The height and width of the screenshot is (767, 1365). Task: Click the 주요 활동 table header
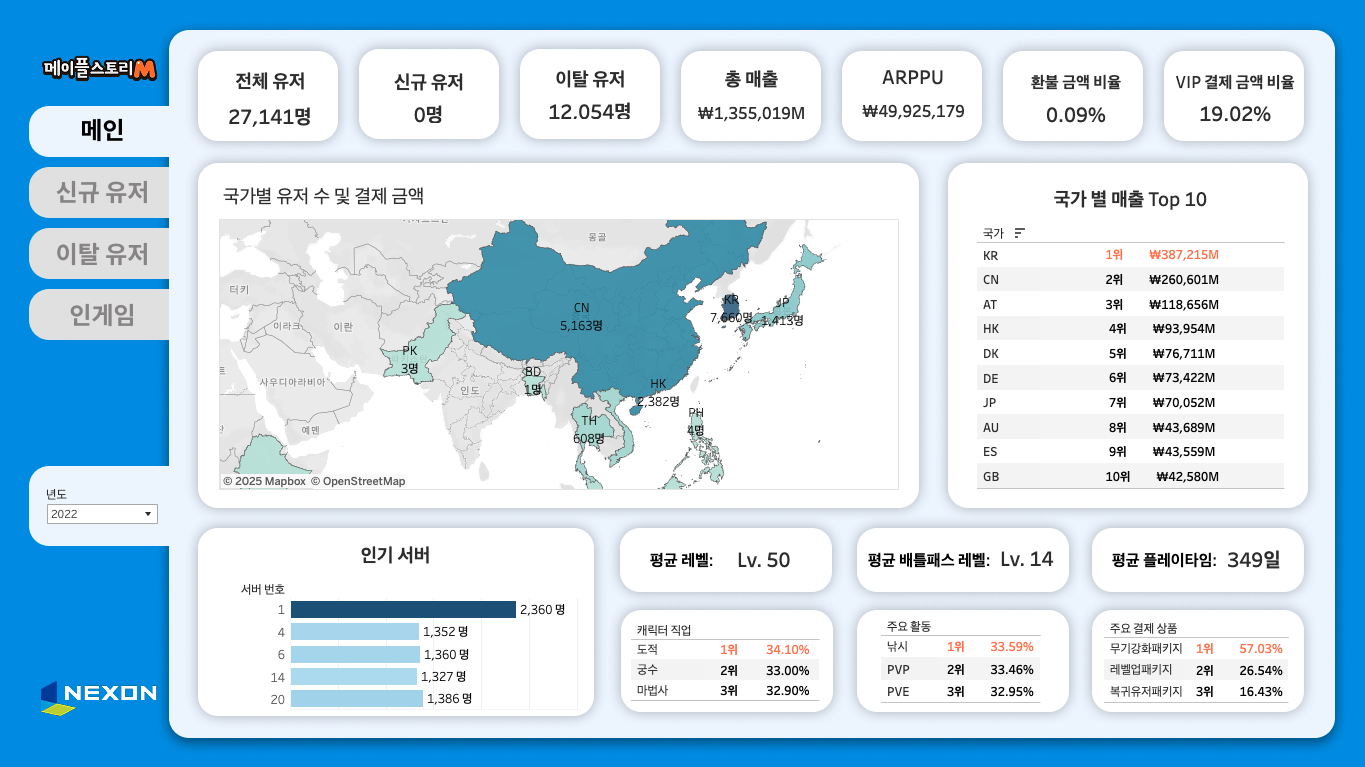(x=908, y=626)
